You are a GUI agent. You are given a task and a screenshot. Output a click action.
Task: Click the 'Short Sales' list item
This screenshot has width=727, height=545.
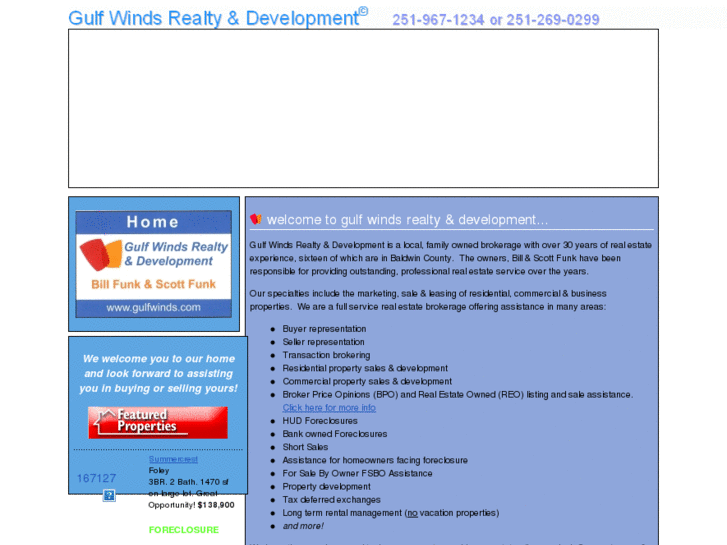click(x=305, y=447)
